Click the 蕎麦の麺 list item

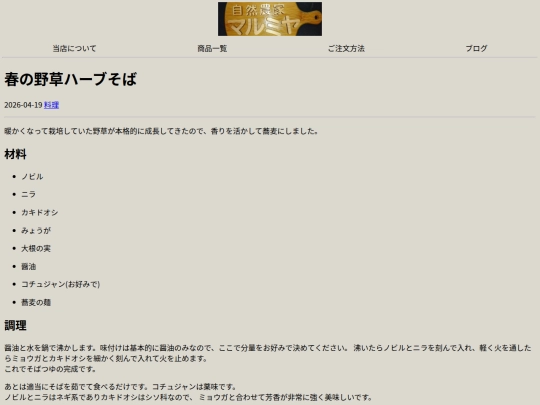[x=36, y=302]
